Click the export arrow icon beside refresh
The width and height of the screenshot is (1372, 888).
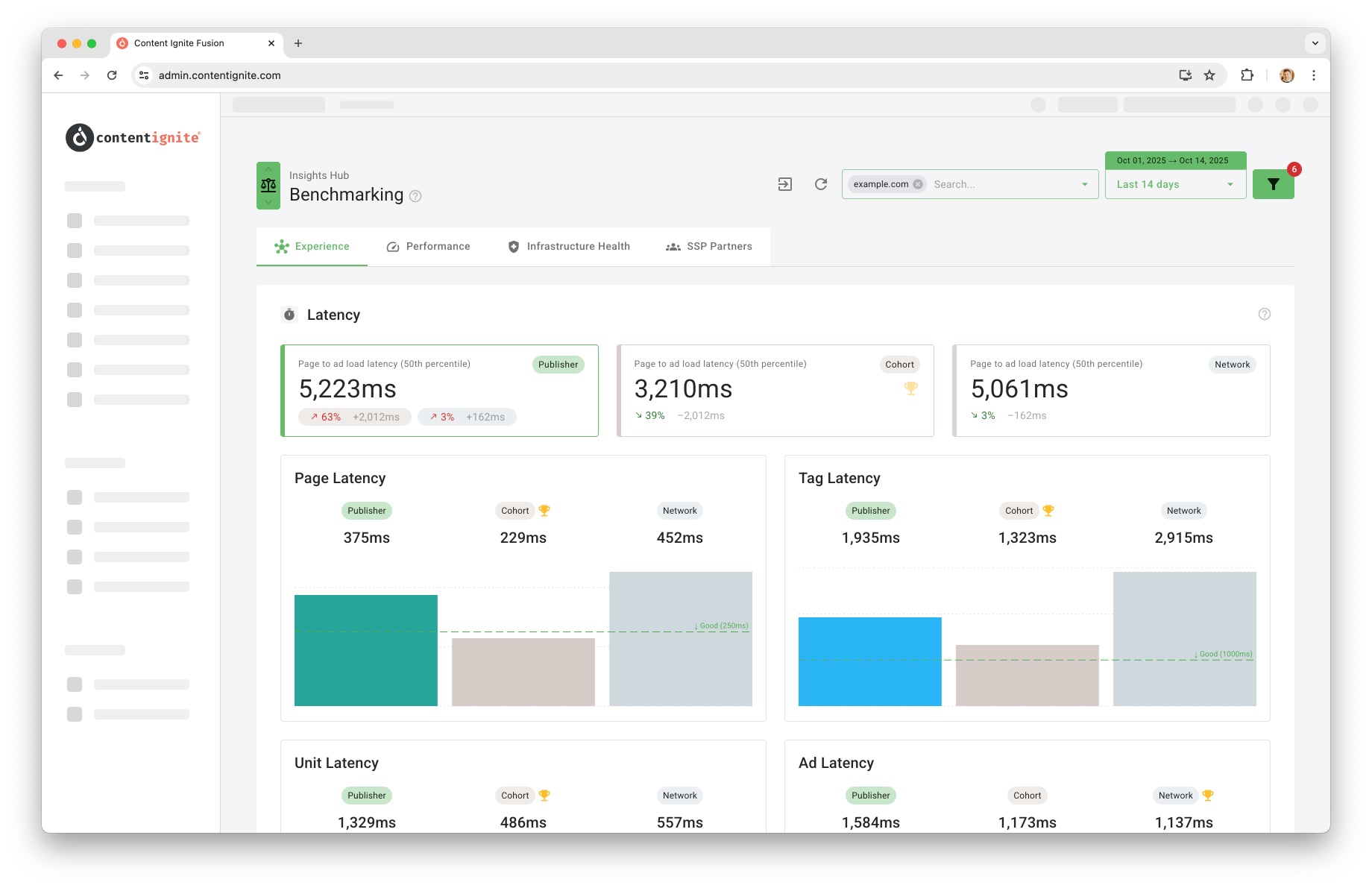784,184
